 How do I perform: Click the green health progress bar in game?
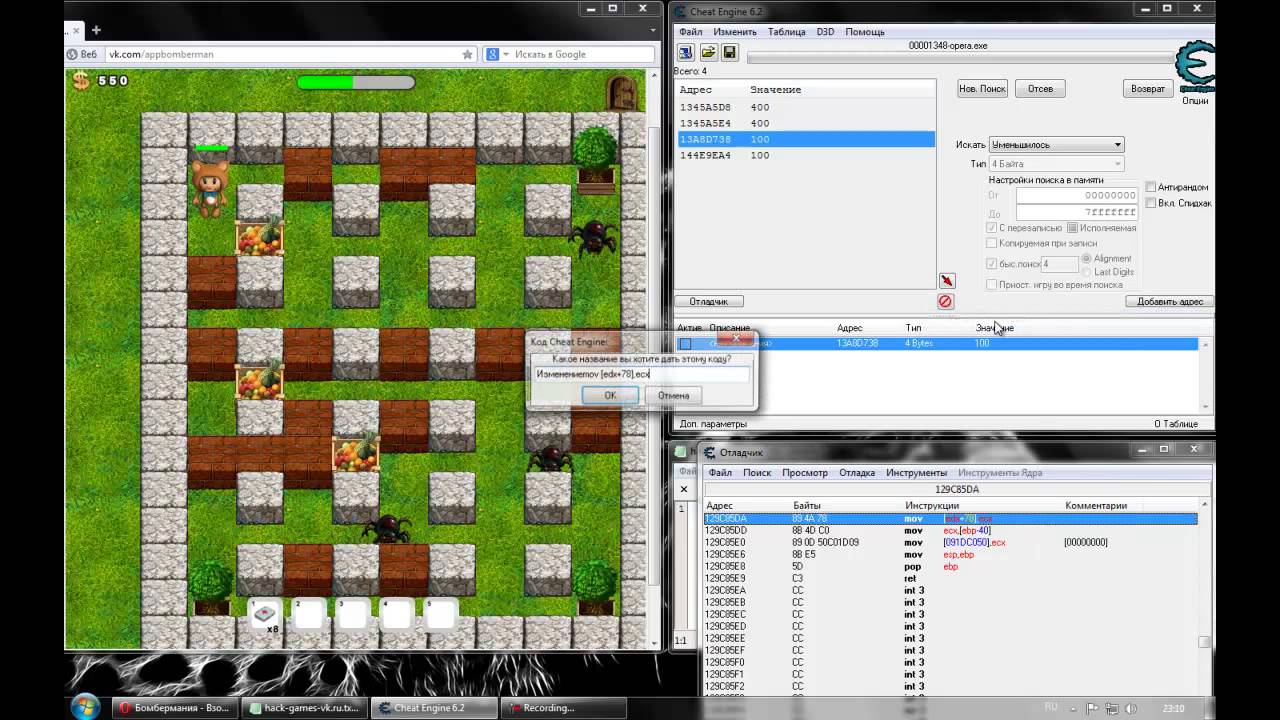[356, 82]
